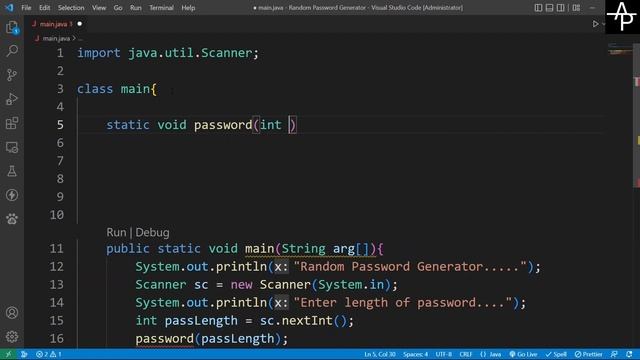The image size is (640, 360).
Task: Open the Terminal menu
Action: pyautogui.click(x=161, y=8)
